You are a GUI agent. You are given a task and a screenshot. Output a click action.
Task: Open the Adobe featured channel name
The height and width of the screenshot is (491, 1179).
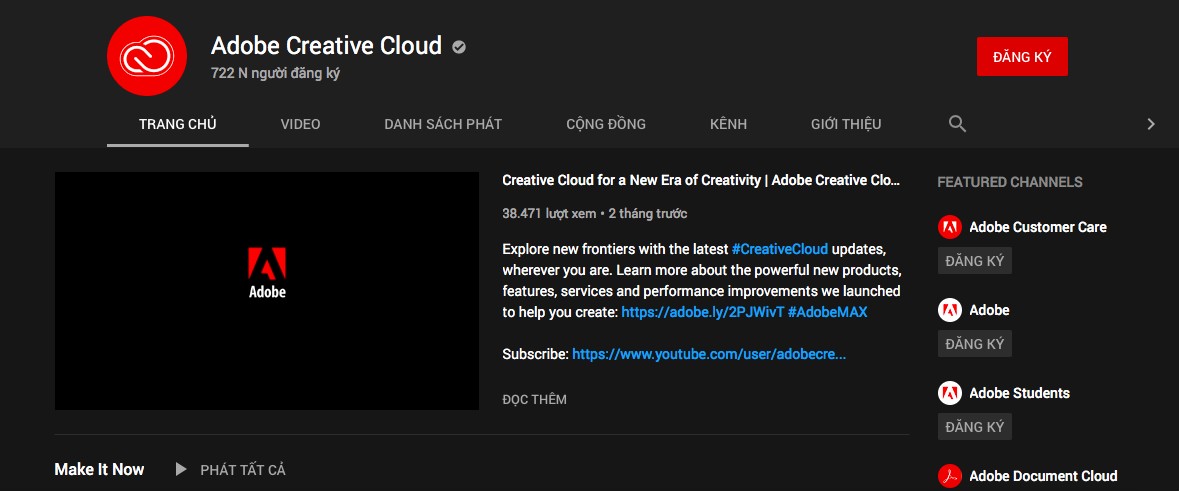click(990, 310)
